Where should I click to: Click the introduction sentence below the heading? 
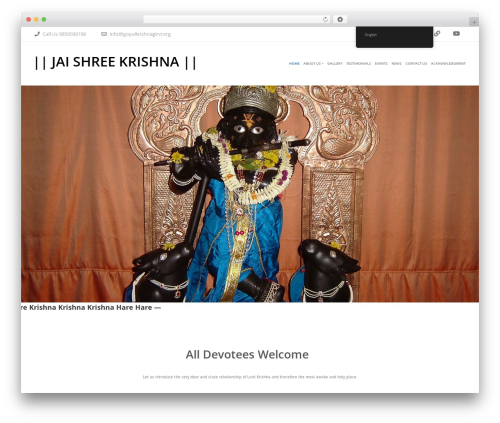click(250, 377)
